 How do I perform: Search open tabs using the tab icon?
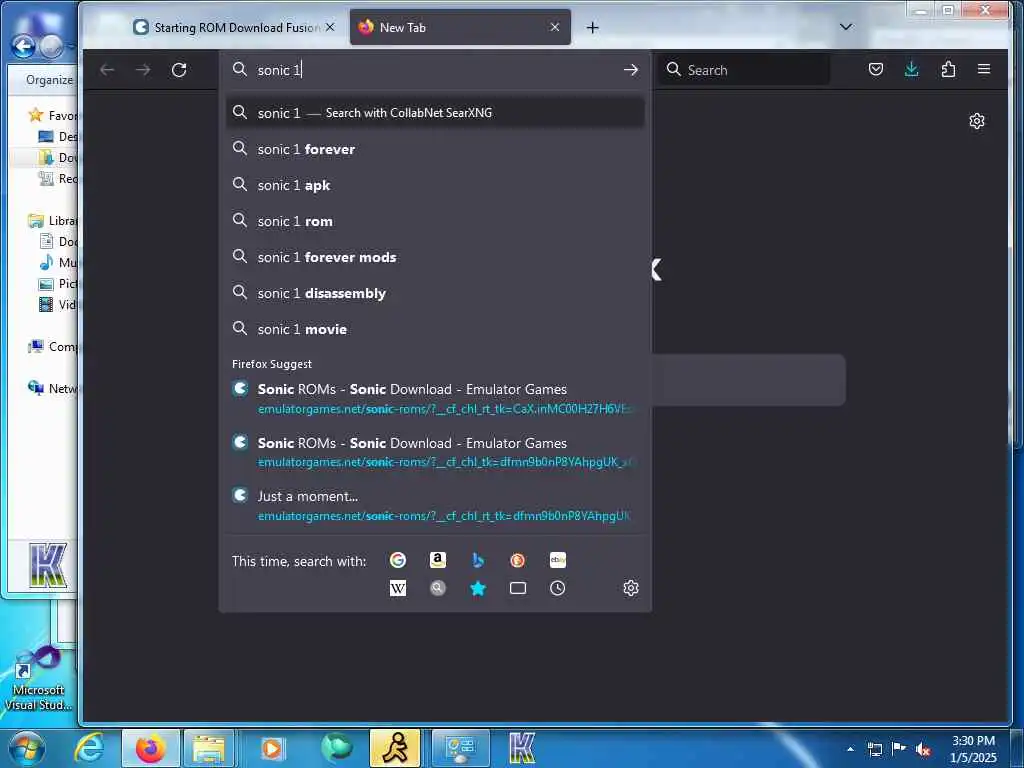click(518, 588)
